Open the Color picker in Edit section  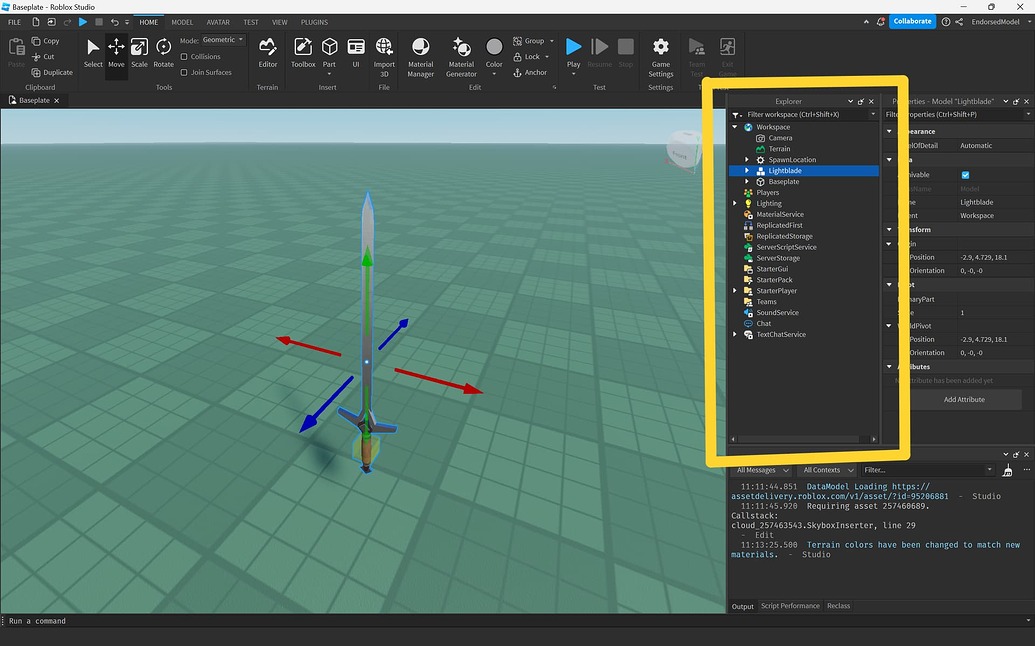coord(494,47)
